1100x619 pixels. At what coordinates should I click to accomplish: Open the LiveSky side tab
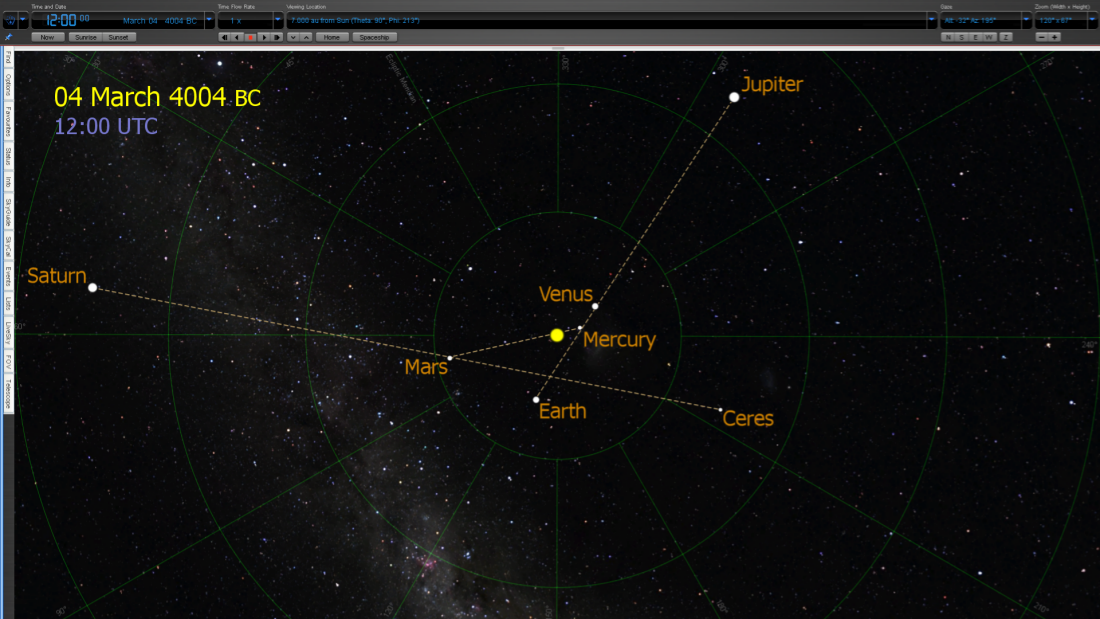tap(8, 333)
